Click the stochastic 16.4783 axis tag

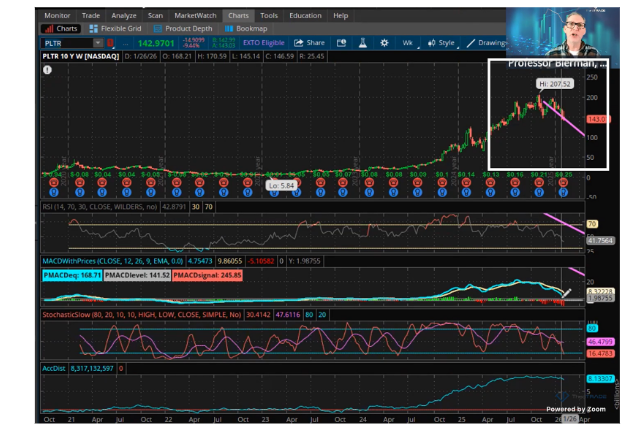pos(601,353)
